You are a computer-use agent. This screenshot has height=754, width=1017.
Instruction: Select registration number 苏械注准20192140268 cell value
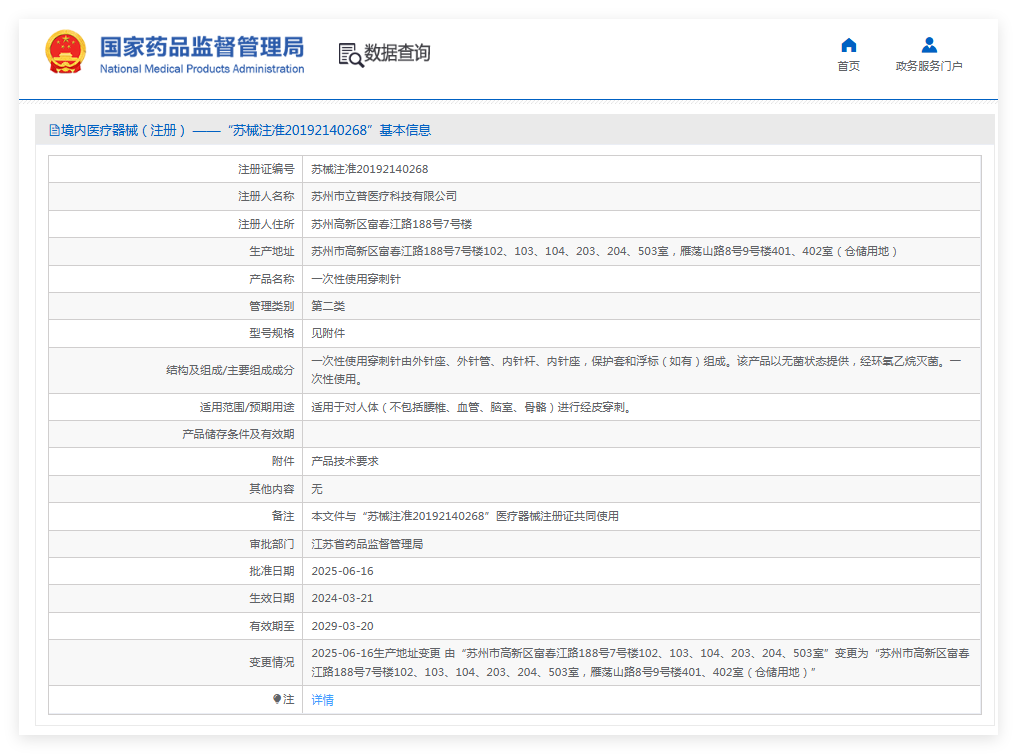pyautogui.click(x=370, y=169)
